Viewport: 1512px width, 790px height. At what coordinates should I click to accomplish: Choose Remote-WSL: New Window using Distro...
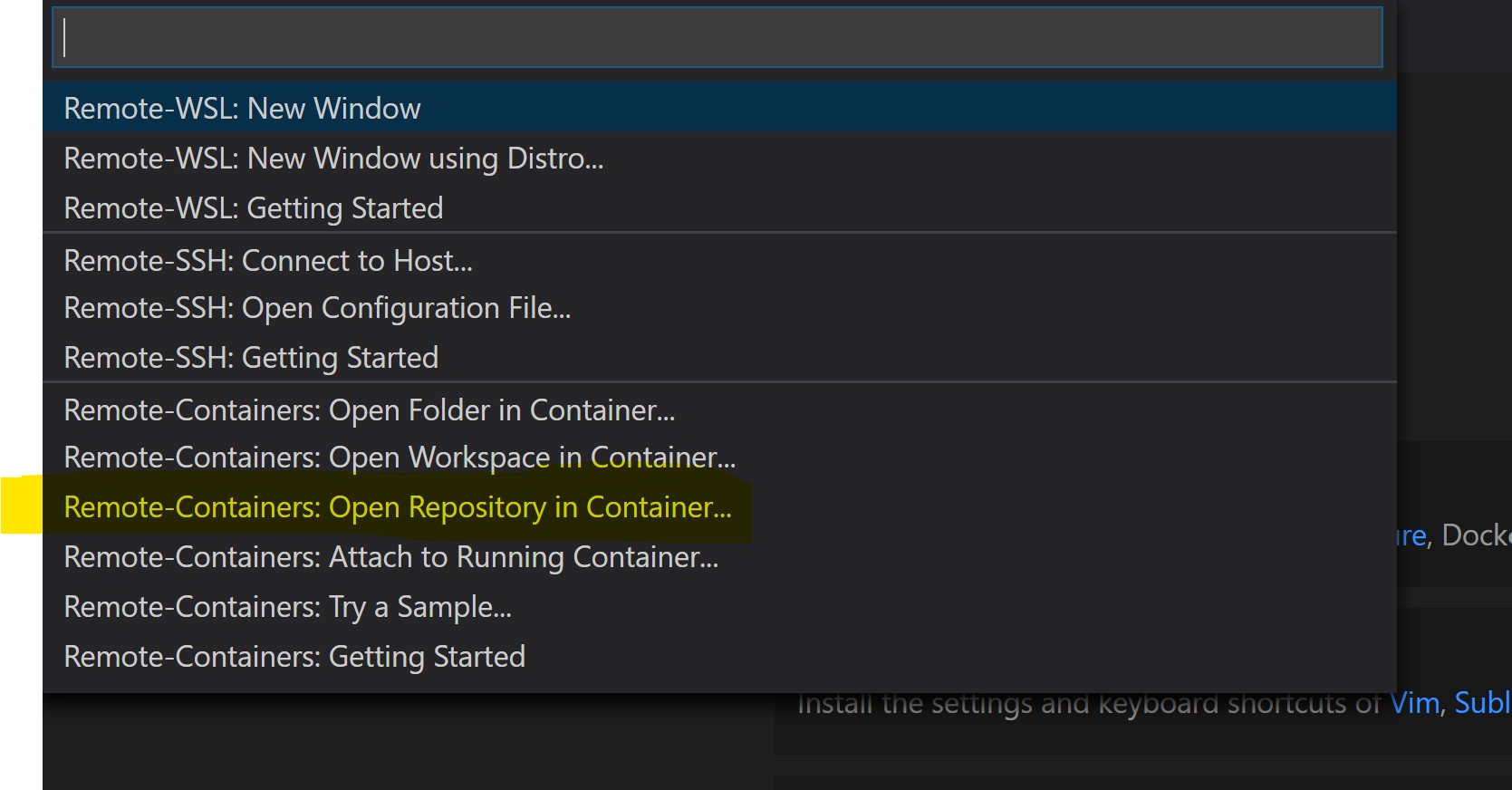coord(719,159)
